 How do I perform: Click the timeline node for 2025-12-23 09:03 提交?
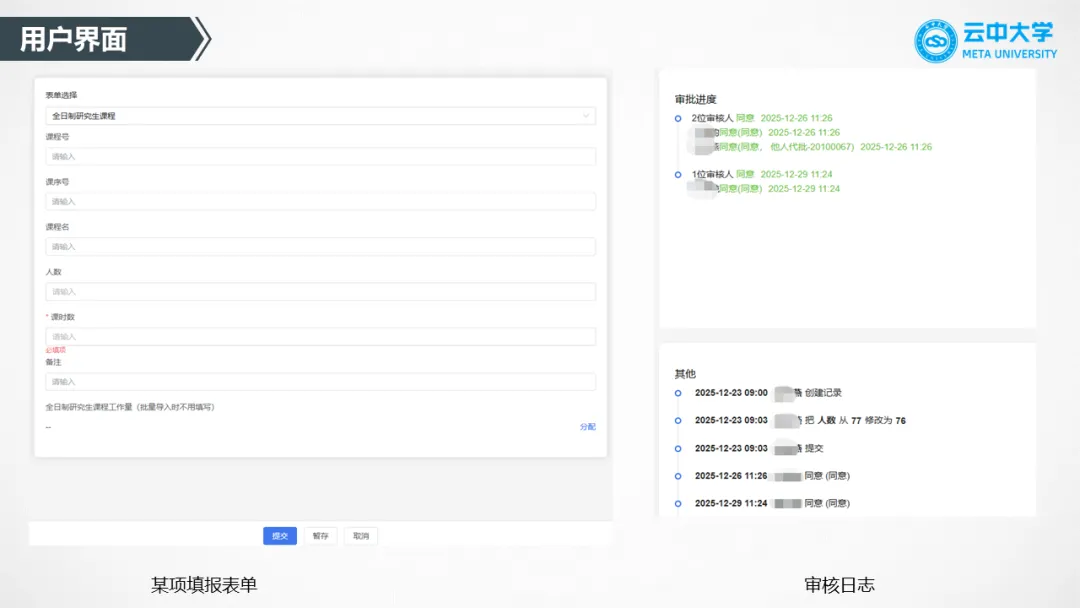[678, 448]
